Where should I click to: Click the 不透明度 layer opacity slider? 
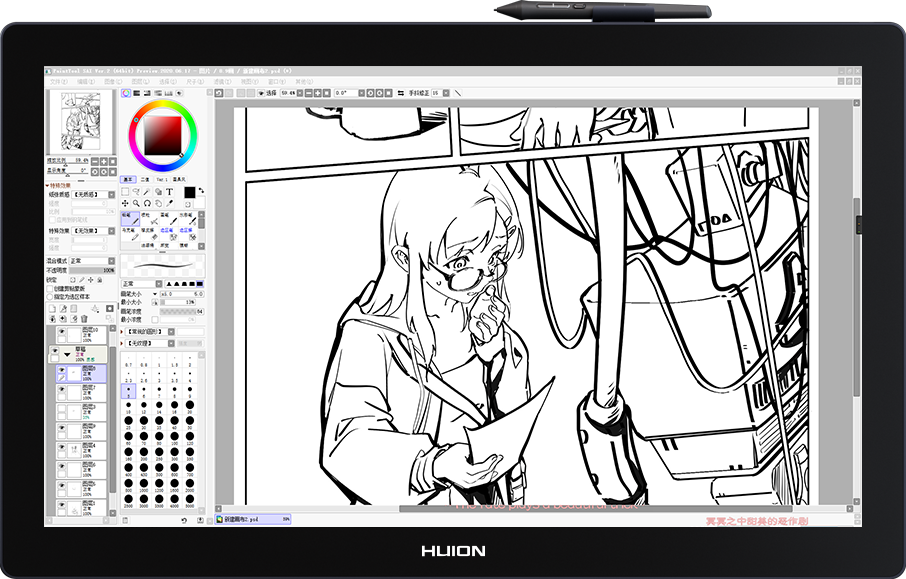coord(92,270)
